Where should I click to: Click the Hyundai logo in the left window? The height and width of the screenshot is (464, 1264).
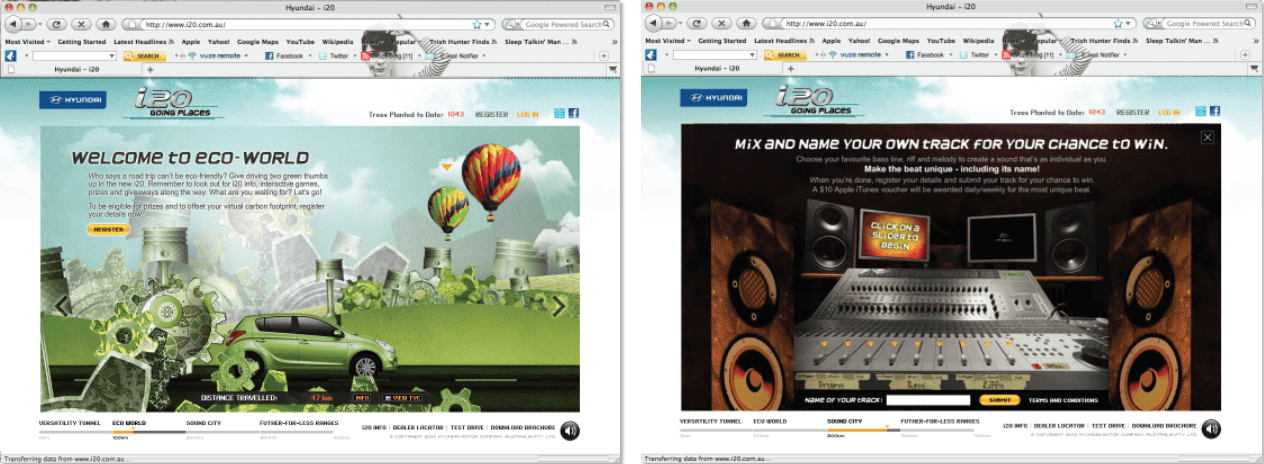[x=71, y=99]
